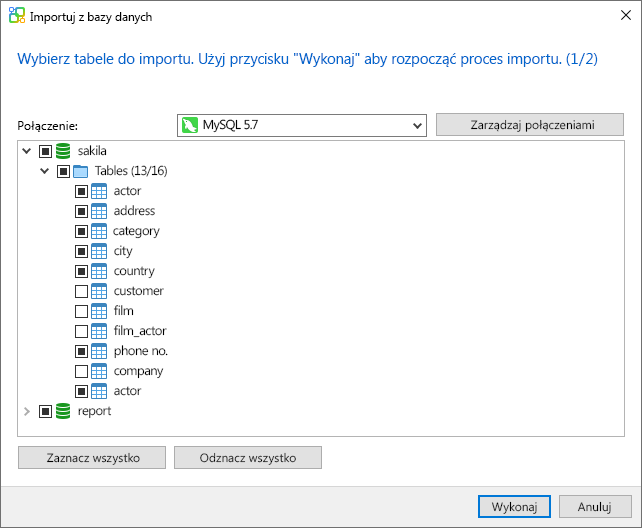Check the film table checkbox
Viewport: 642px width, 528px height.
[x=81, y=311]
